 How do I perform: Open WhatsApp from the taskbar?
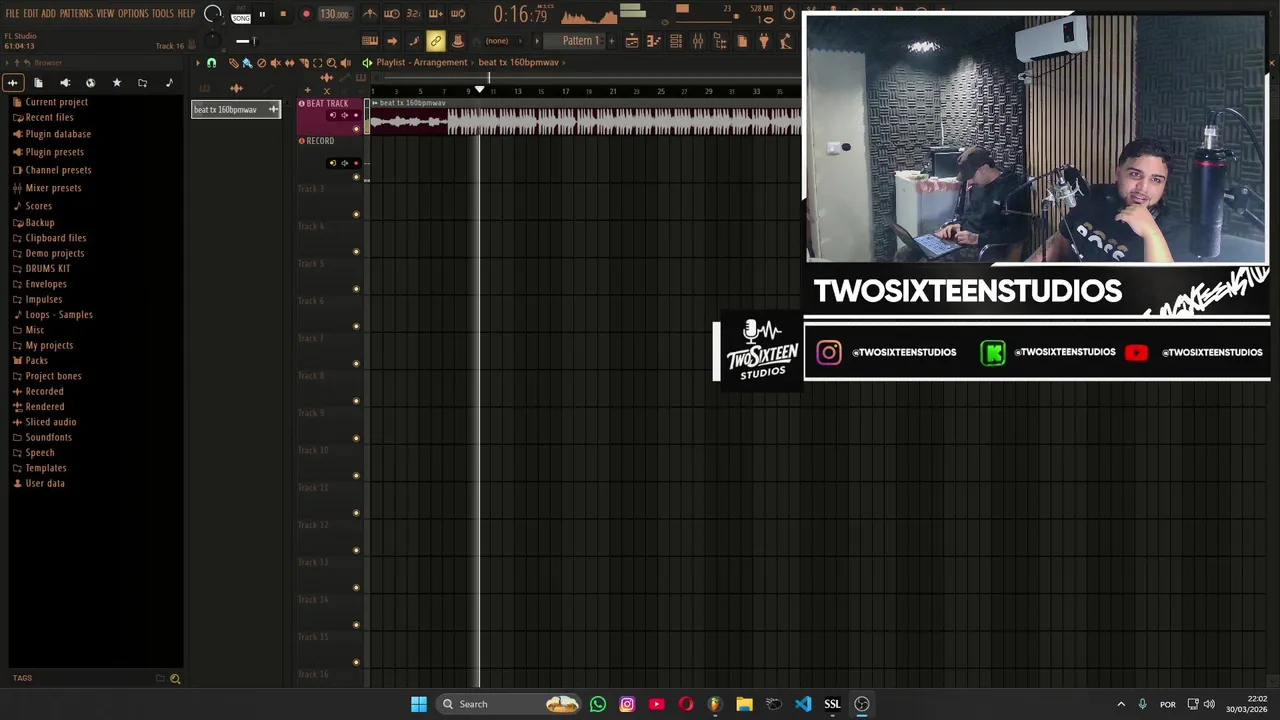598,704
